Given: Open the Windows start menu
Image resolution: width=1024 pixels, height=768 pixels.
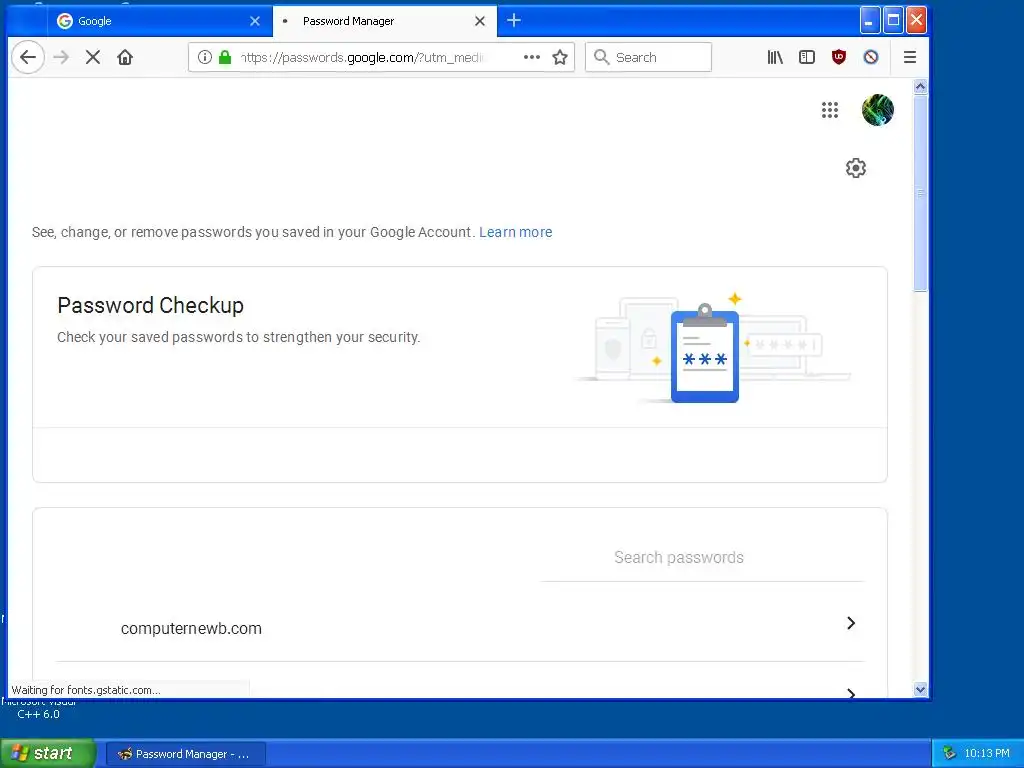Looking at the screenshot, I should (x=48, y=754).
